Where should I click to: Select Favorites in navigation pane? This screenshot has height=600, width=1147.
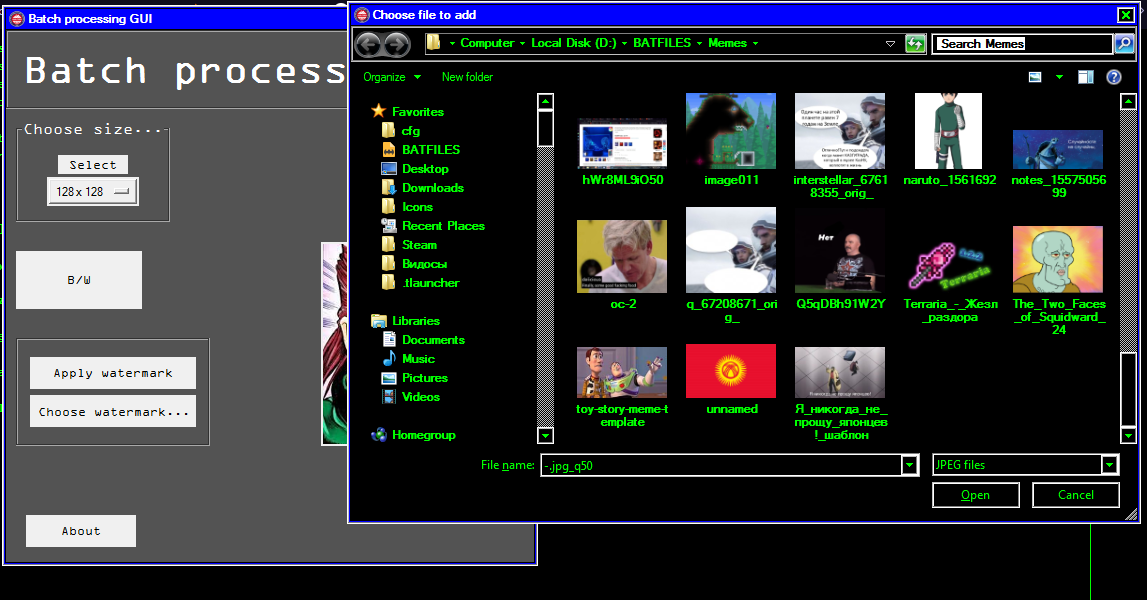(418, 112)
